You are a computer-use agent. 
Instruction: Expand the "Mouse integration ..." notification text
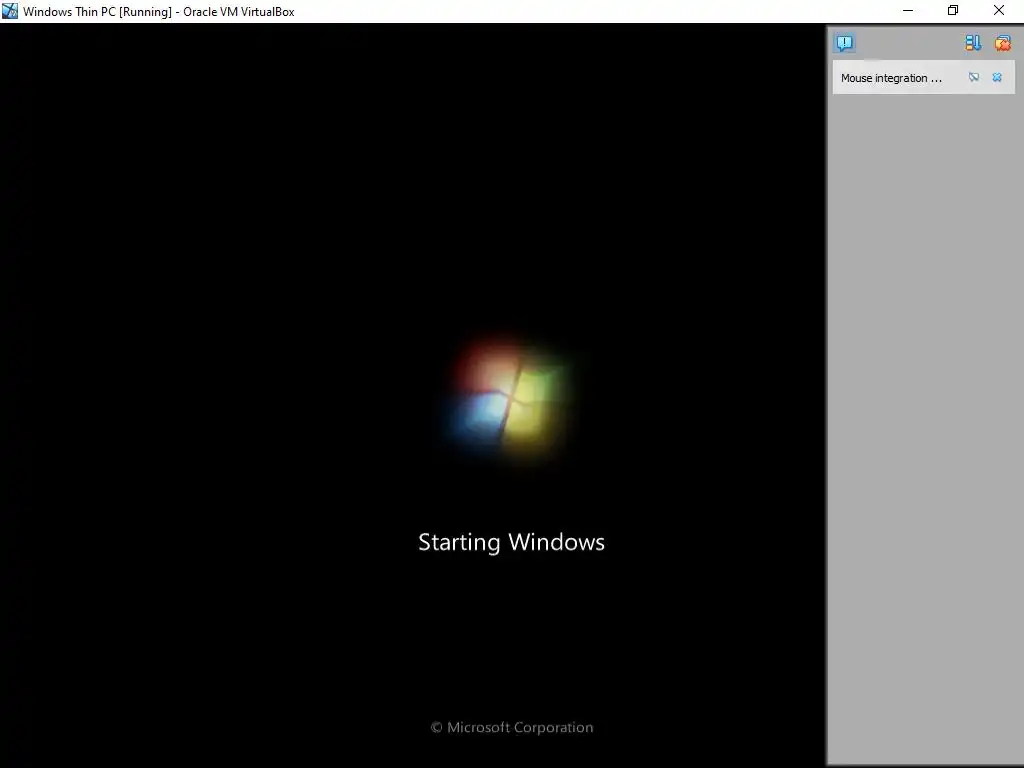891,78
